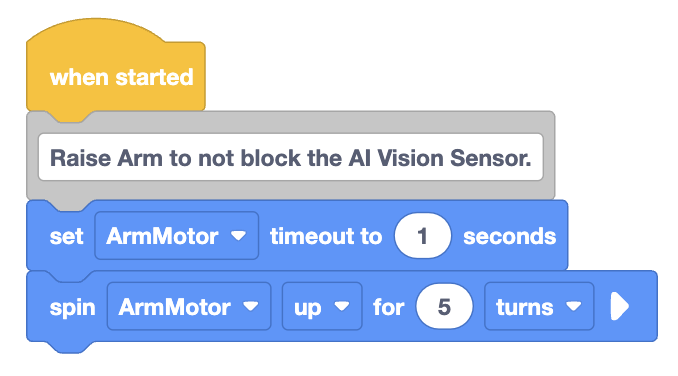Viewport: 678px width, 376px height.
Task: Open the 'turns' units dropdown
Action: click(539, 306)
